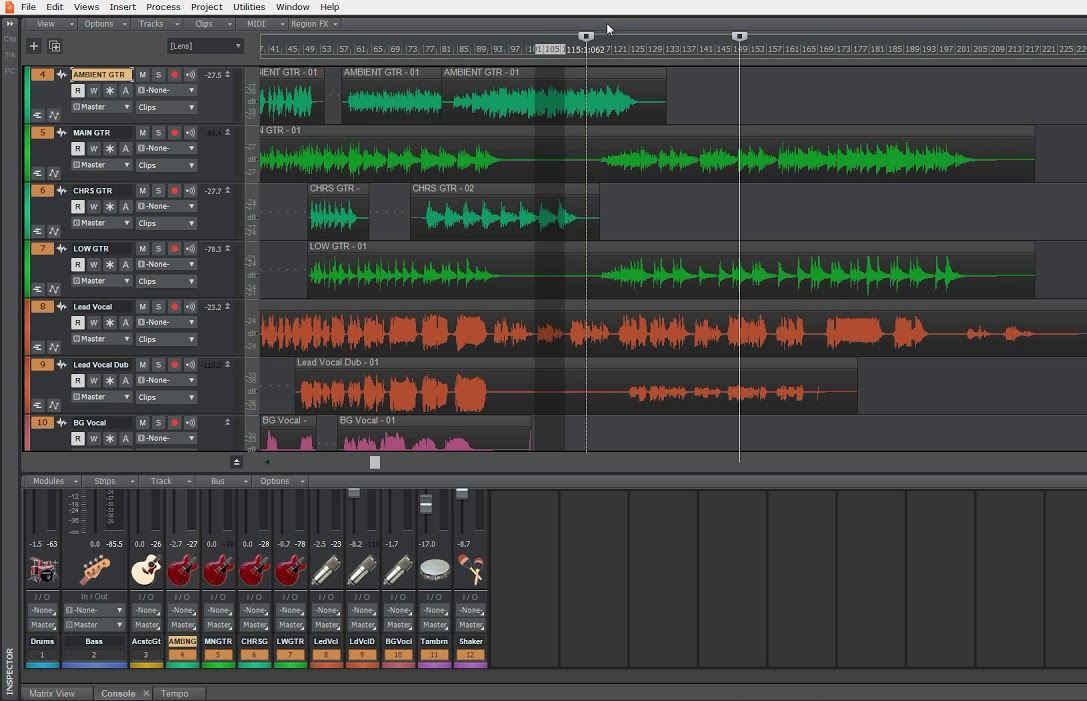Toggle automation Write on CHRS GTR track
This screenshot has width=1087, height=701.
[x=94, y=207]
